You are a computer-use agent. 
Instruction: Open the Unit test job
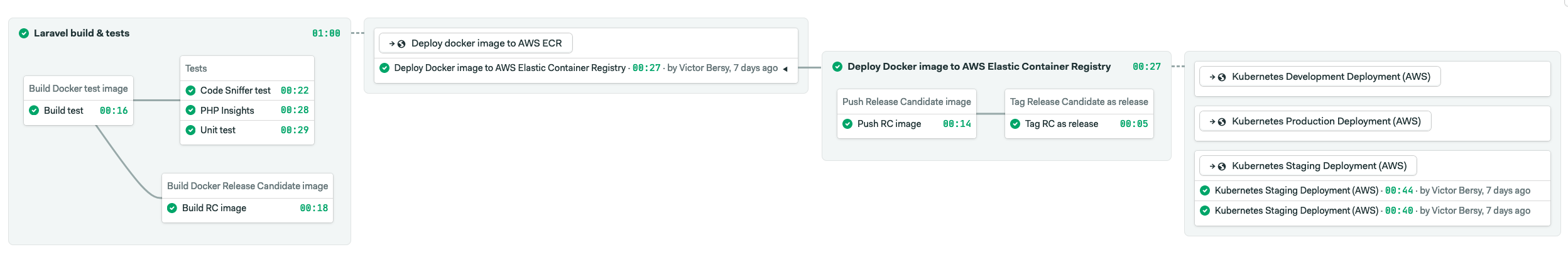[218, 130]
